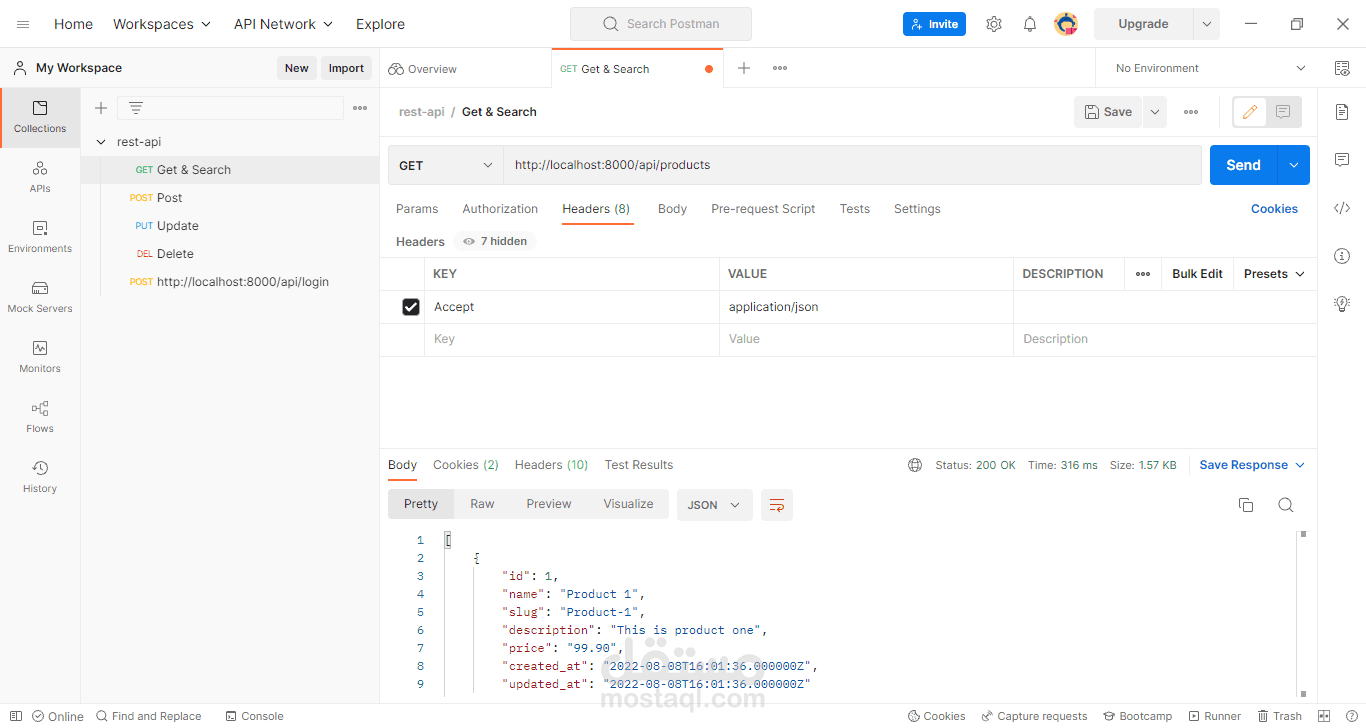Switch to the Pre-request Script tab
Screen dimensions: 1366x728
[763, 209]
